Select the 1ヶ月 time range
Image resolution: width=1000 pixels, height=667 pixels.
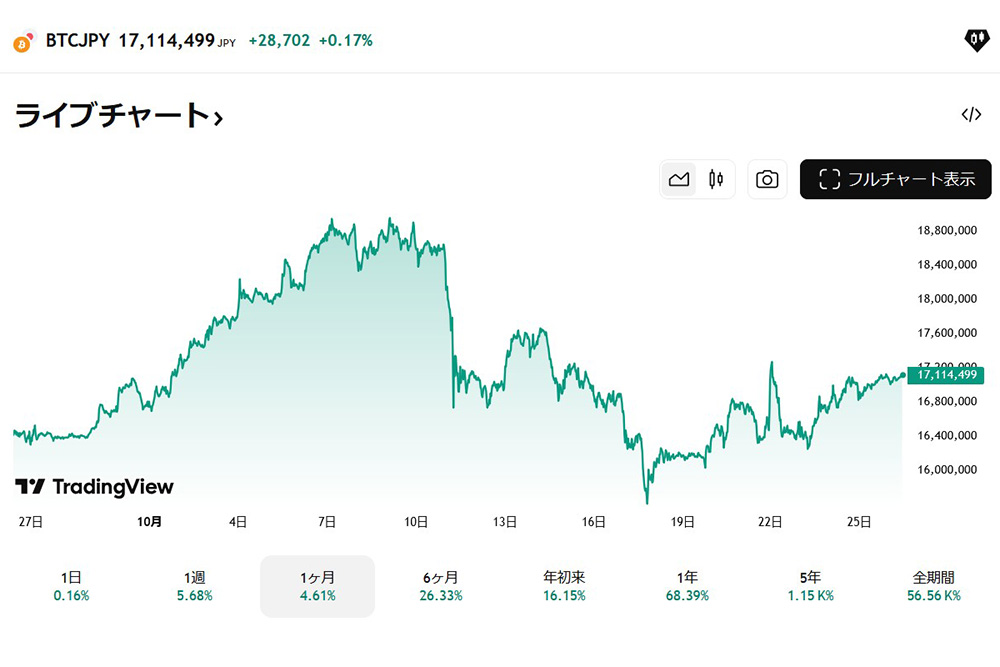(x=317, y=586)
